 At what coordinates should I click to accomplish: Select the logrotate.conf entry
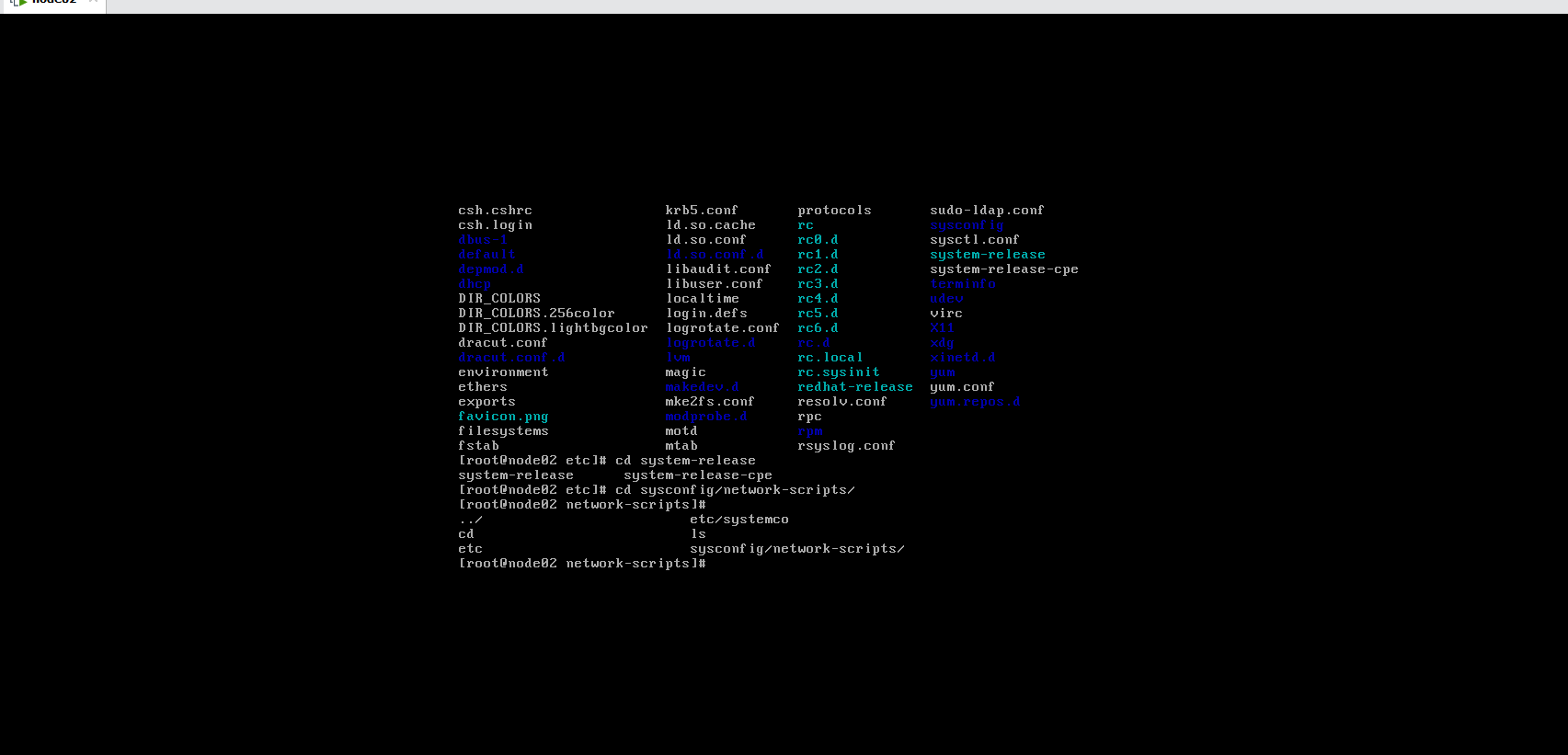click(x=722, y=328)
